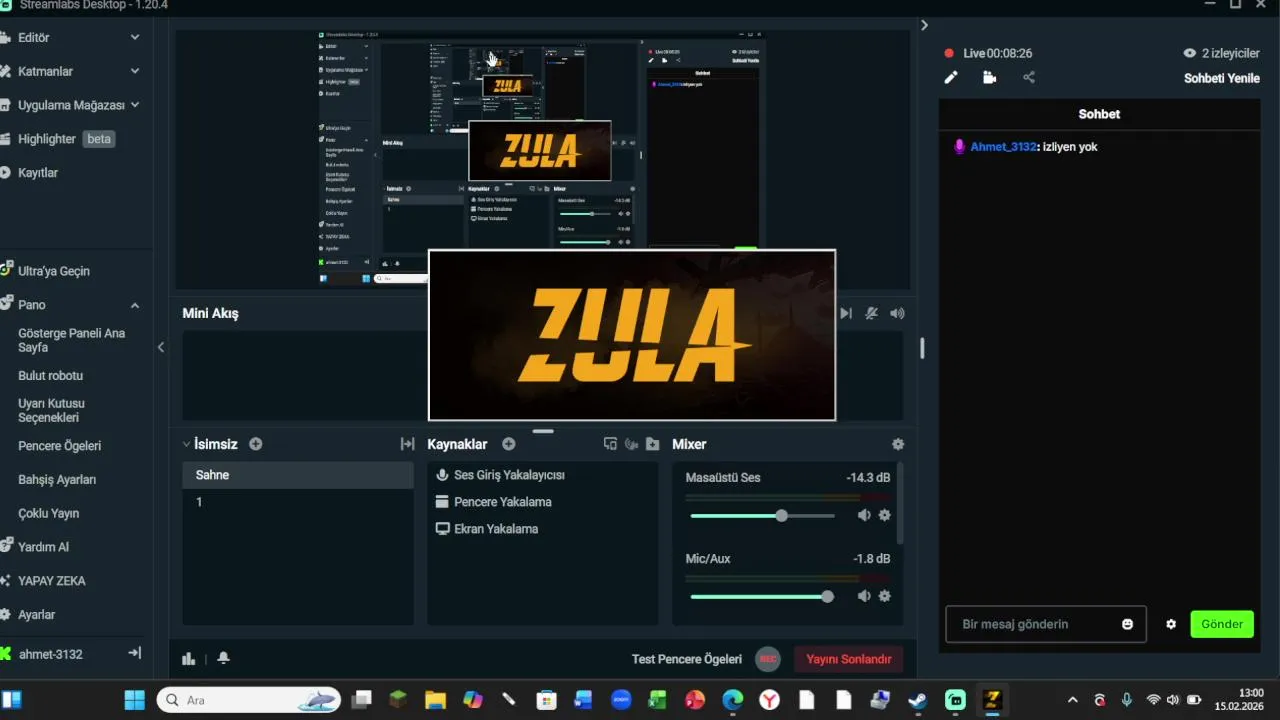This screenshot has width=1280, height=720.
Task: Open Ayarlar settings in sidebar
Action: [36, 615]
